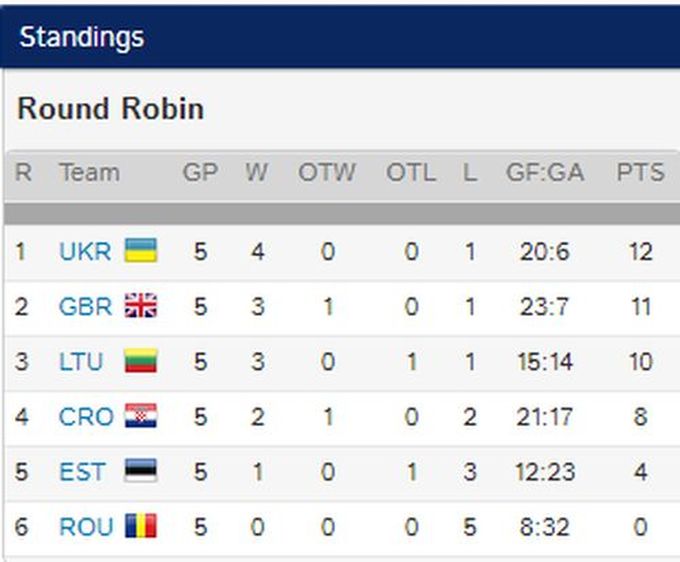
Task: Open the GBR team link
Action: (85, 306)
